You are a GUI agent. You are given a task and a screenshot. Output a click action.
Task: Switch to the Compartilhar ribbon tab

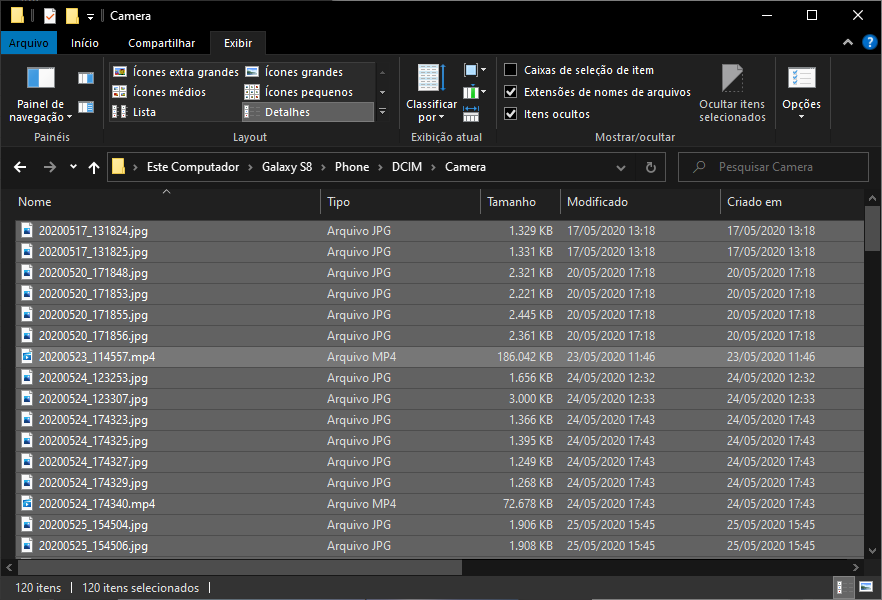point(161,43)
